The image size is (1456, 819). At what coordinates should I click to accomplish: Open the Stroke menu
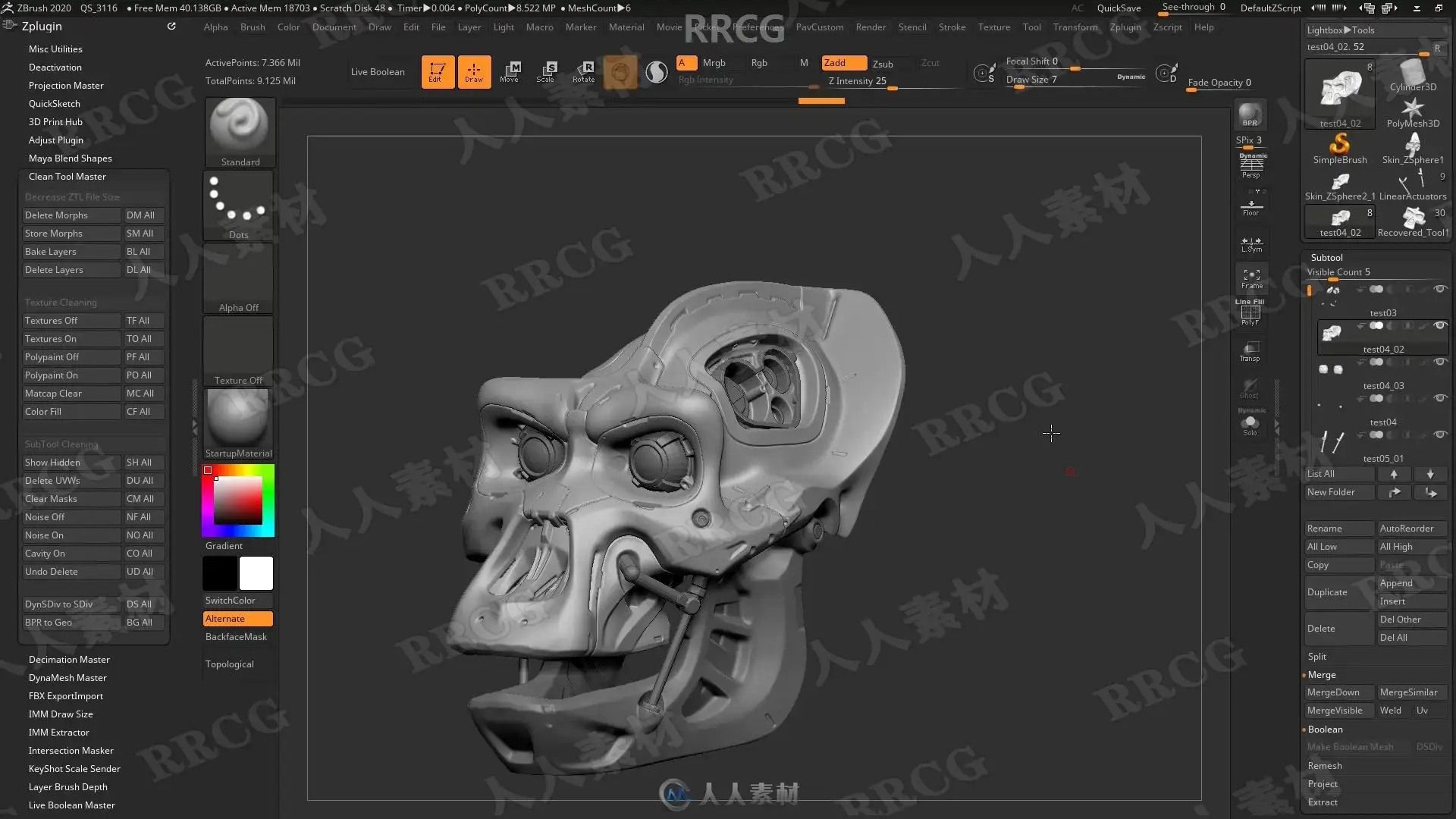952,27
